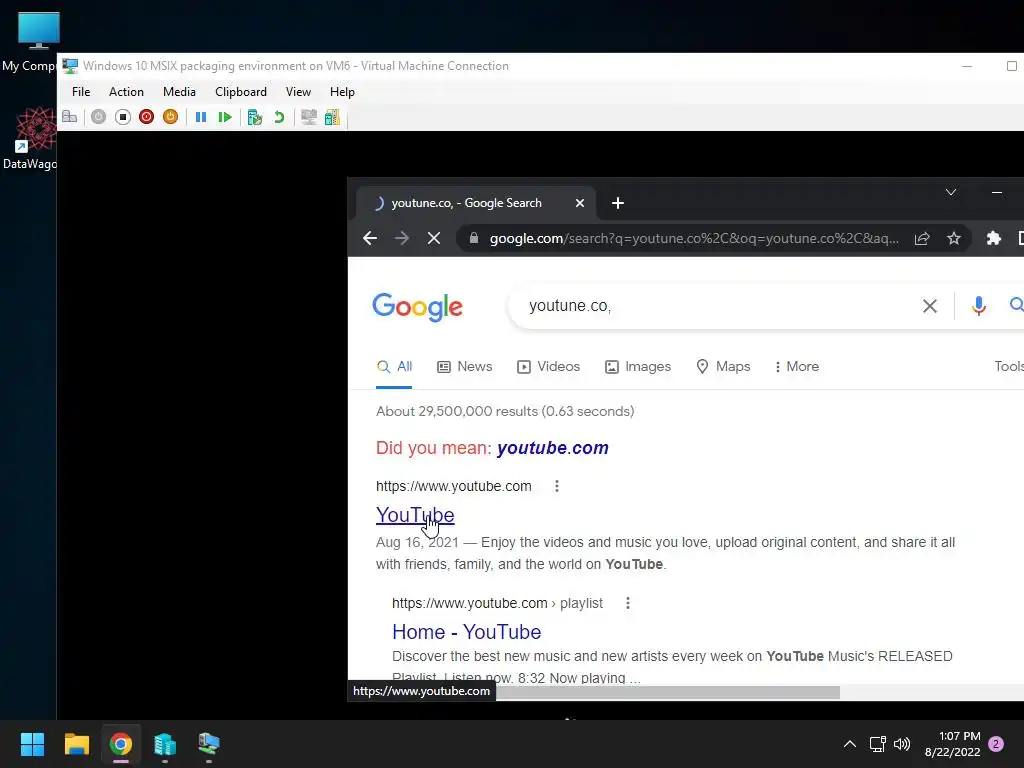Click the Google search box text
Image resolution: width=1024 pixels, height=768 pixels.
click(x=569, y=306)
